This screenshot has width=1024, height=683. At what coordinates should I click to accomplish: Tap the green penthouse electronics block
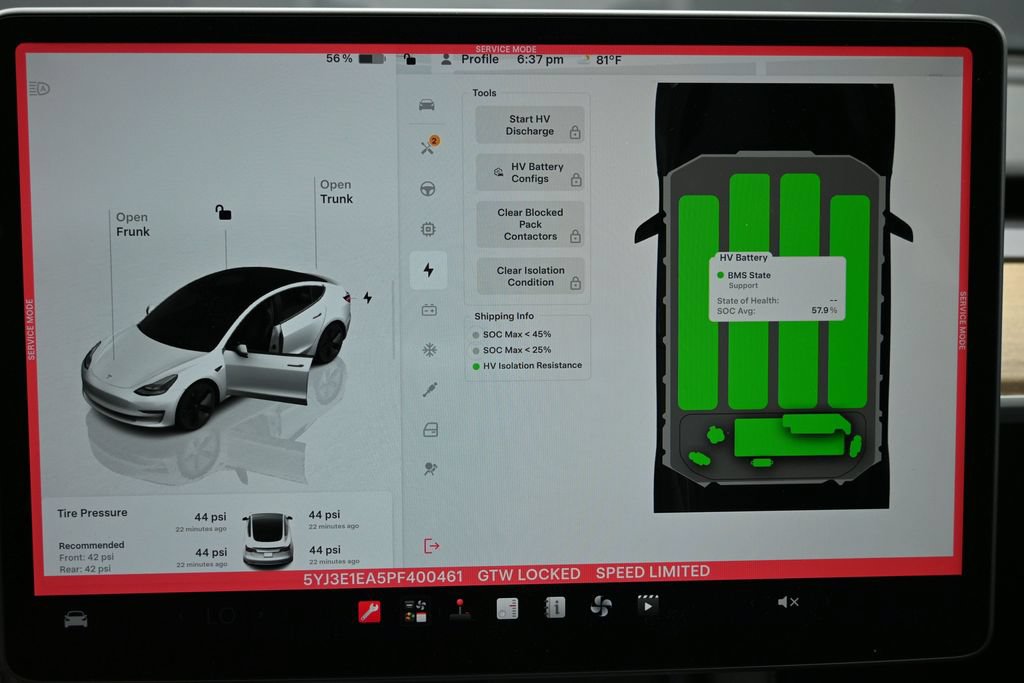(x=791, y=436)
